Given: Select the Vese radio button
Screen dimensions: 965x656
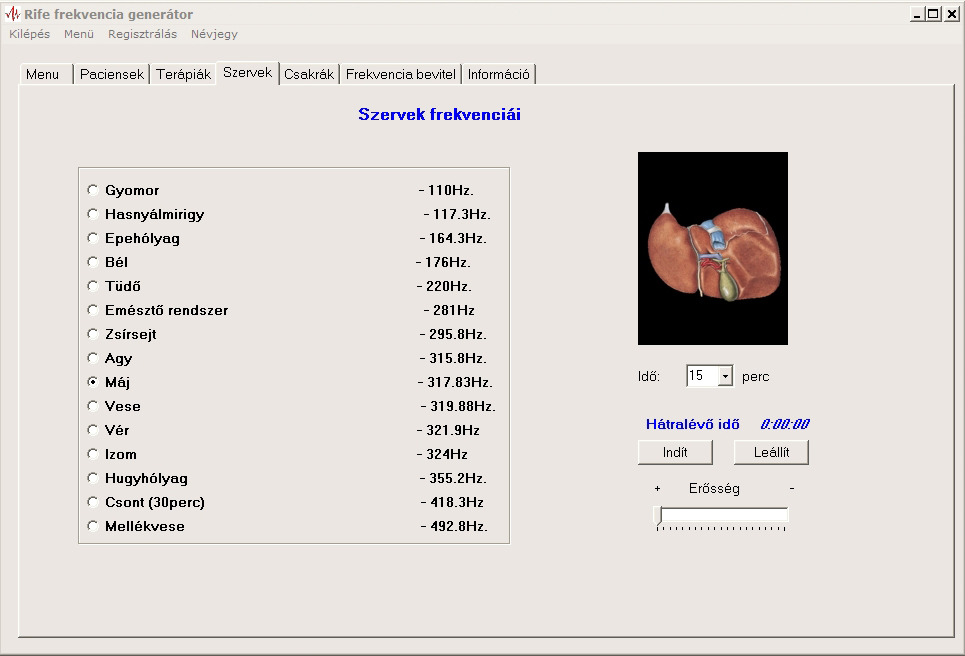Looking at the screenshot, I should tap(93, 406).
